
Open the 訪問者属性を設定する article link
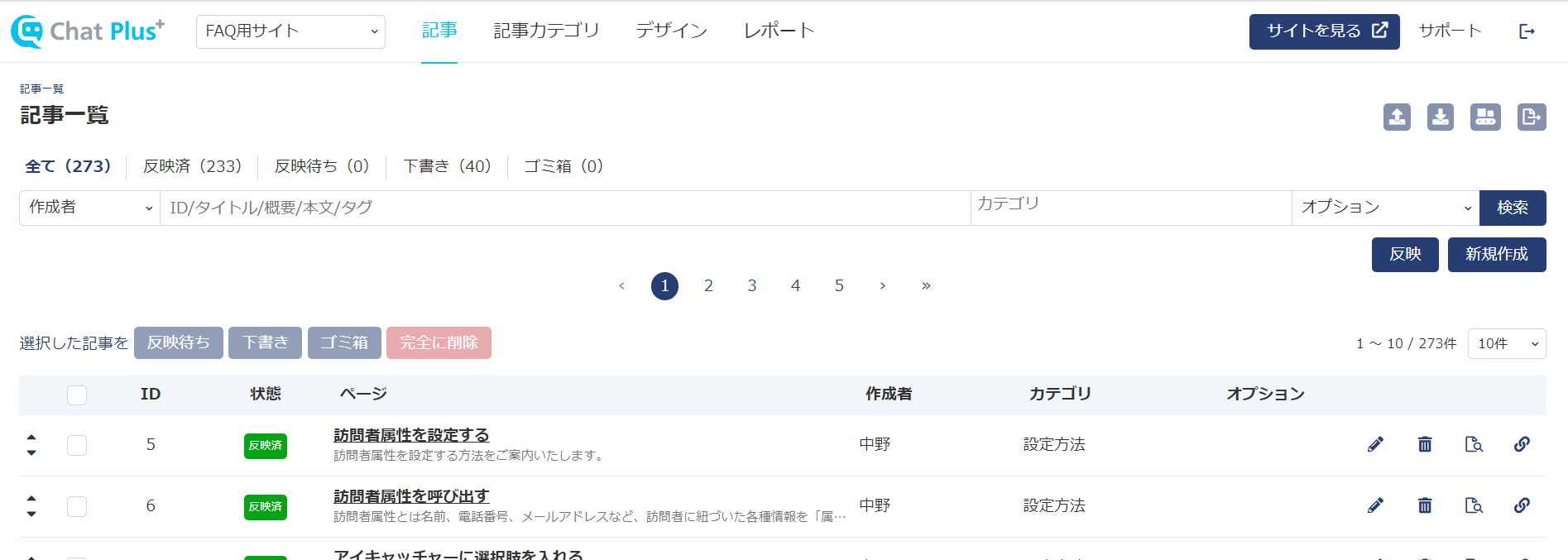click(x=411, y=435)
